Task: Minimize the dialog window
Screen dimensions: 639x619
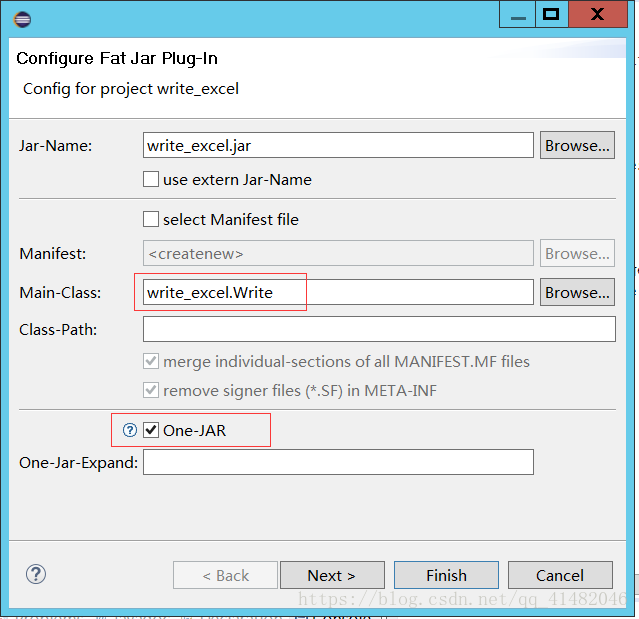Action: 518,14
